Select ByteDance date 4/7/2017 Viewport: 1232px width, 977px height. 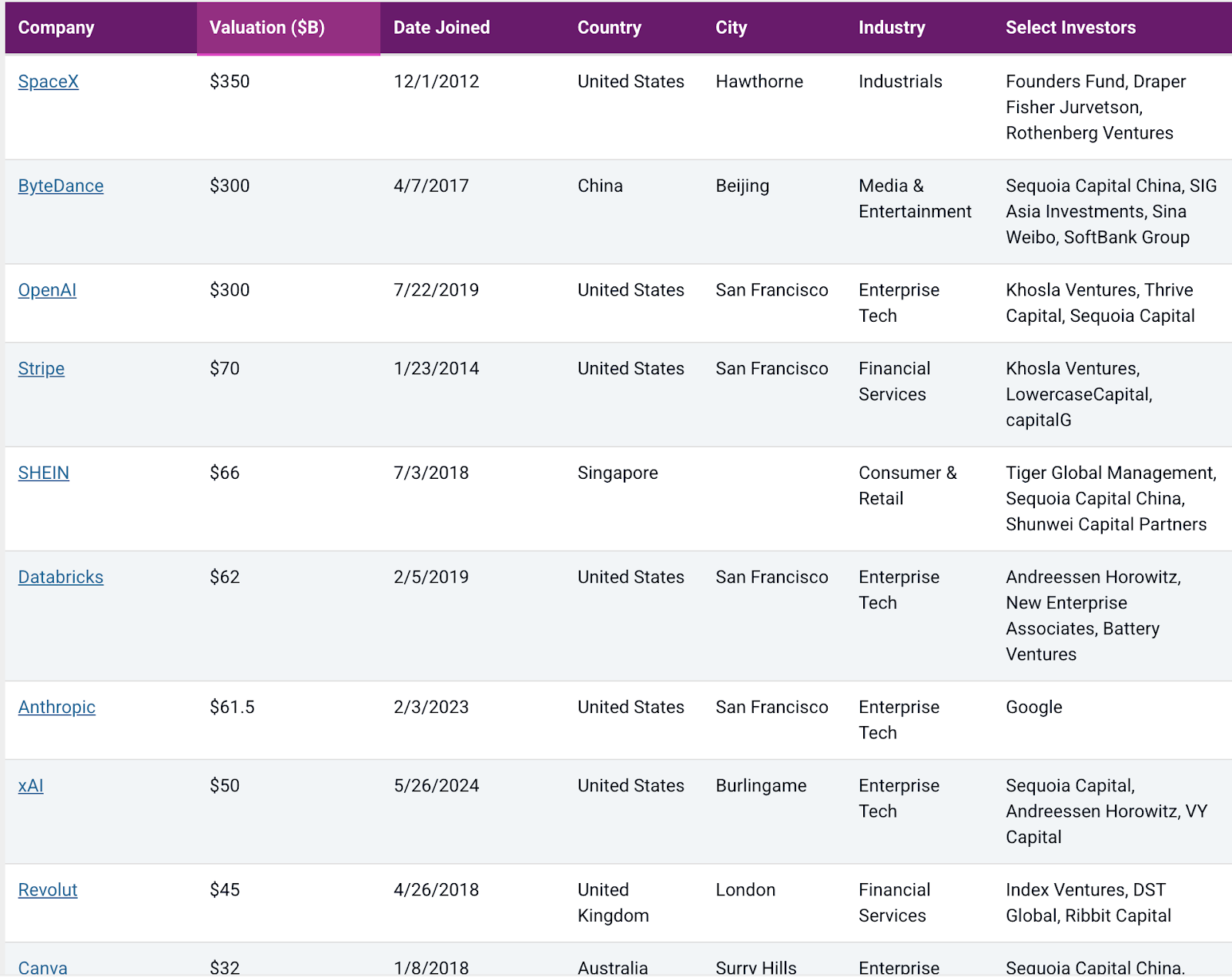(x=431, y=186)
